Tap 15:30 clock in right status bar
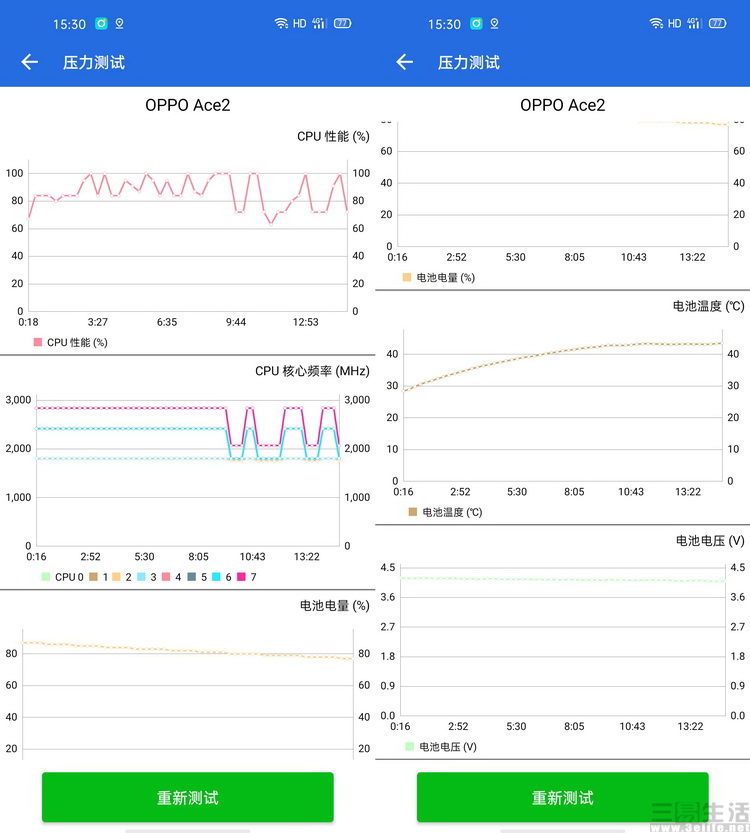Image resolution: width=750 pixels, height=833 pixels. [x=444, y=24]
